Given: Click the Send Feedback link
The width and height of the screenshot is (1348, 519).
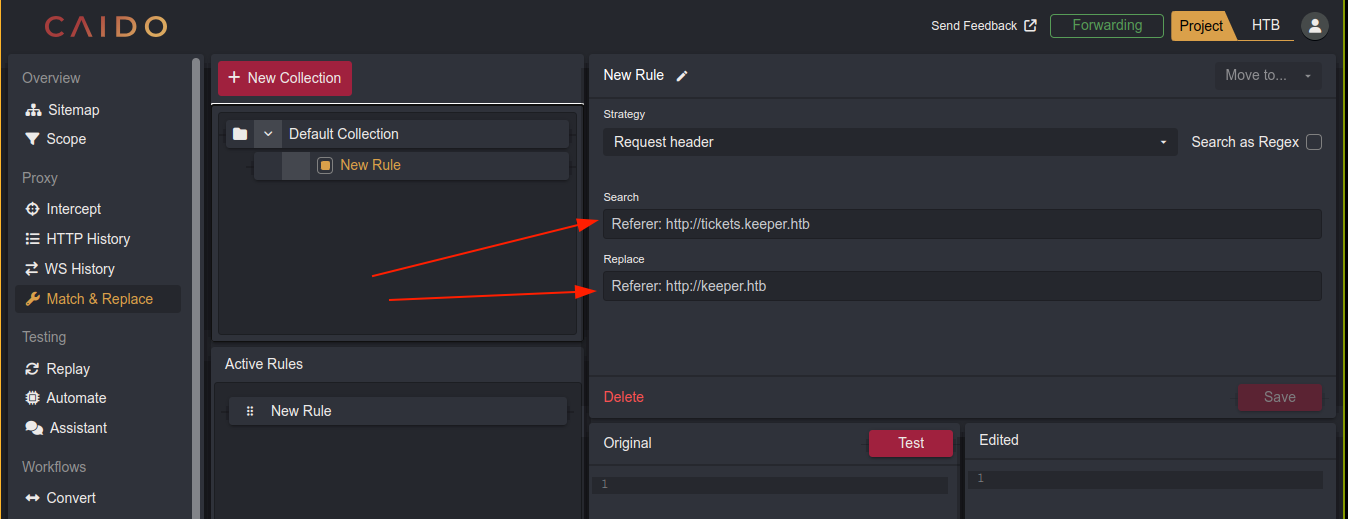Looking at the screenshot, I should tap(983, 26).
